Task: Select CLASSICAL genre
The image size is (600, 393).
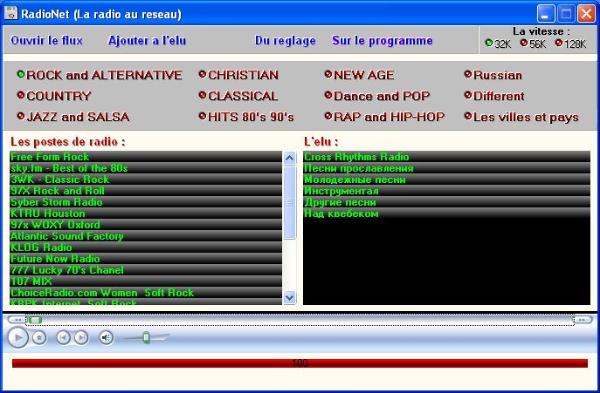Action: tap(238, 96)
